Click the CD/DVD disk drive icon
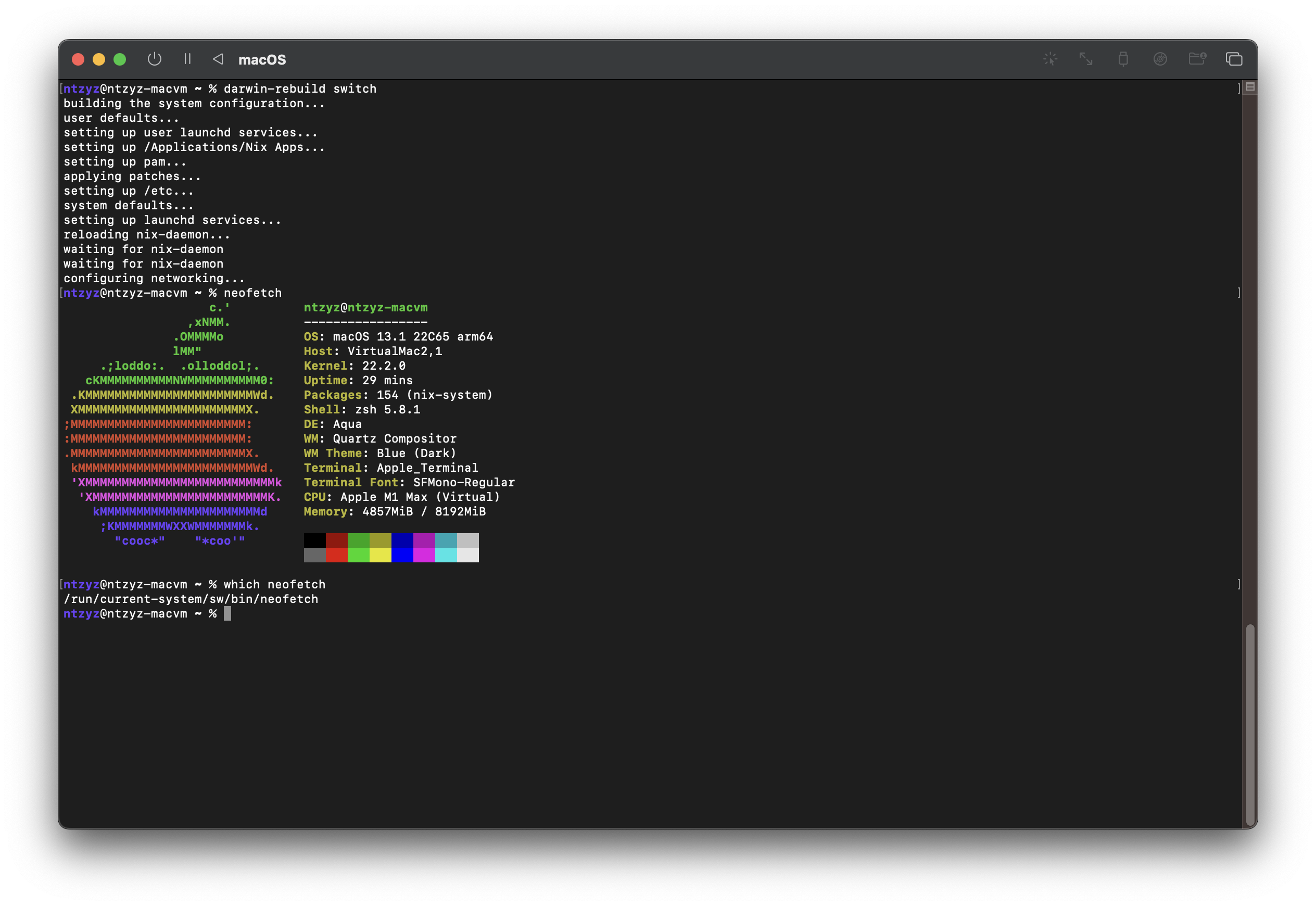The height and width of the screenshot is (906, 1316). point(1160,58)
